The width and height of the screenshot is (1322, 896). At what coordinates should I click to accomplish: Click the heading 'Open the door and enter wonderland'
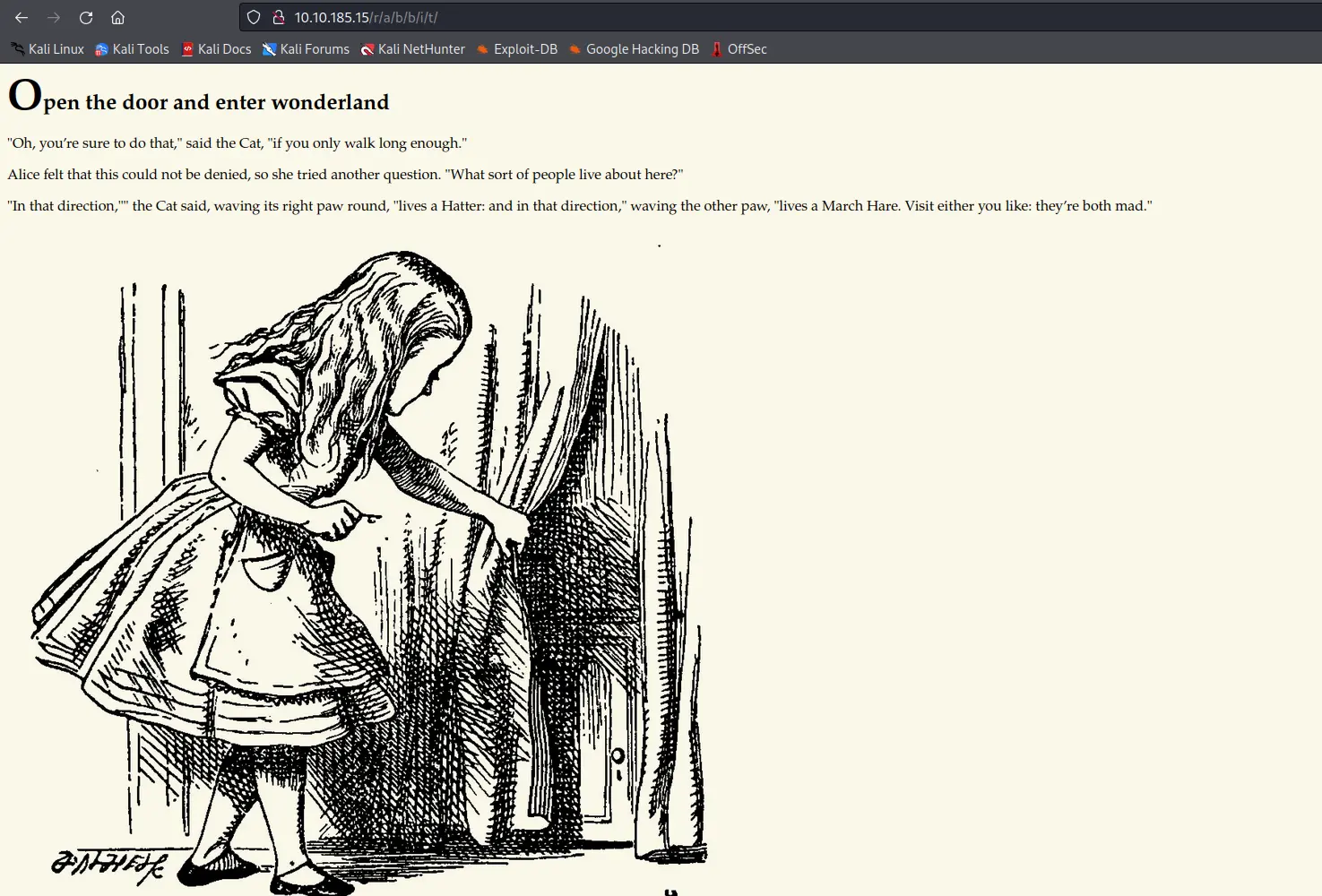tap(198, 97)
